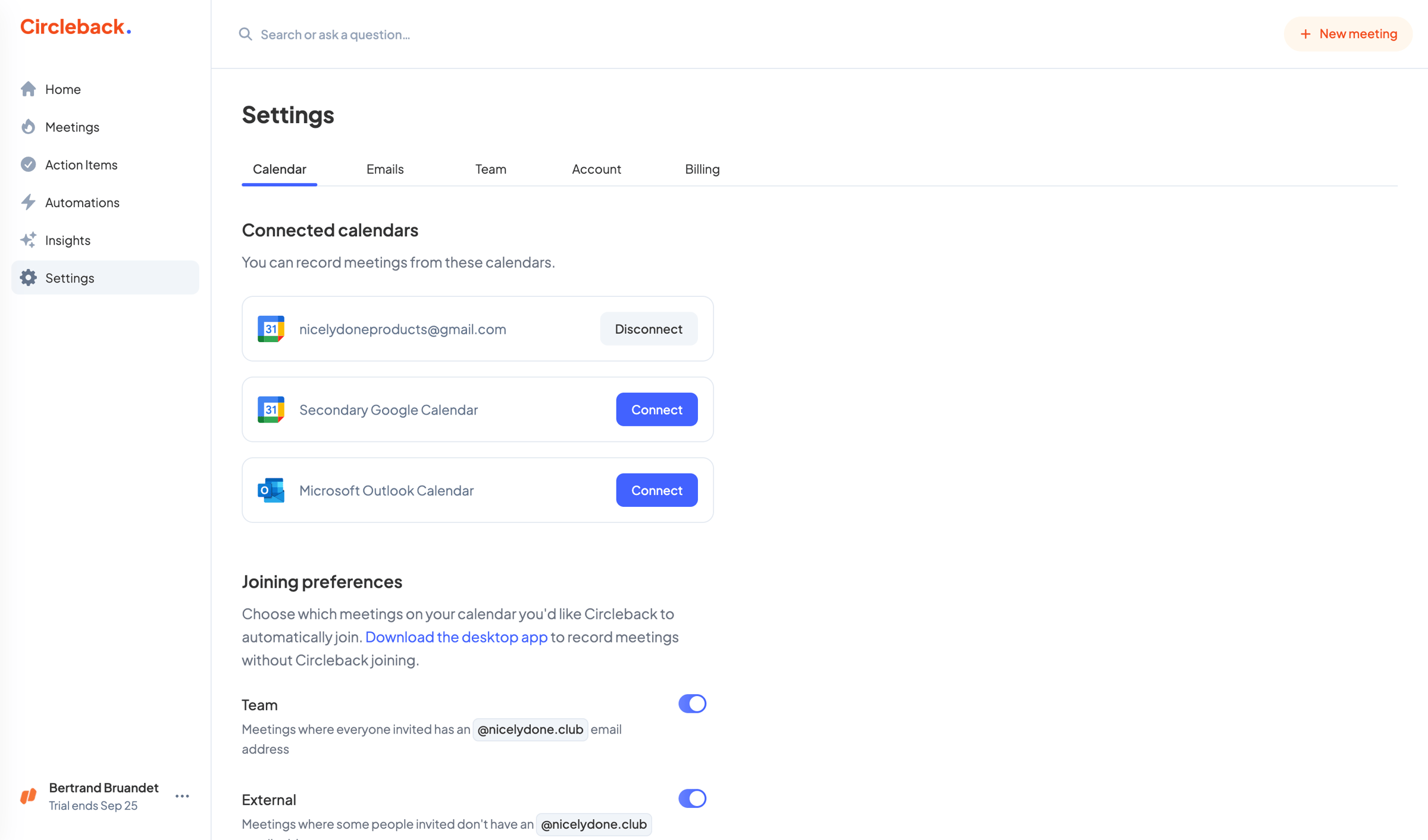
Task: Click the Trial ends Sep 25 text
Action: tap(93, 805)
